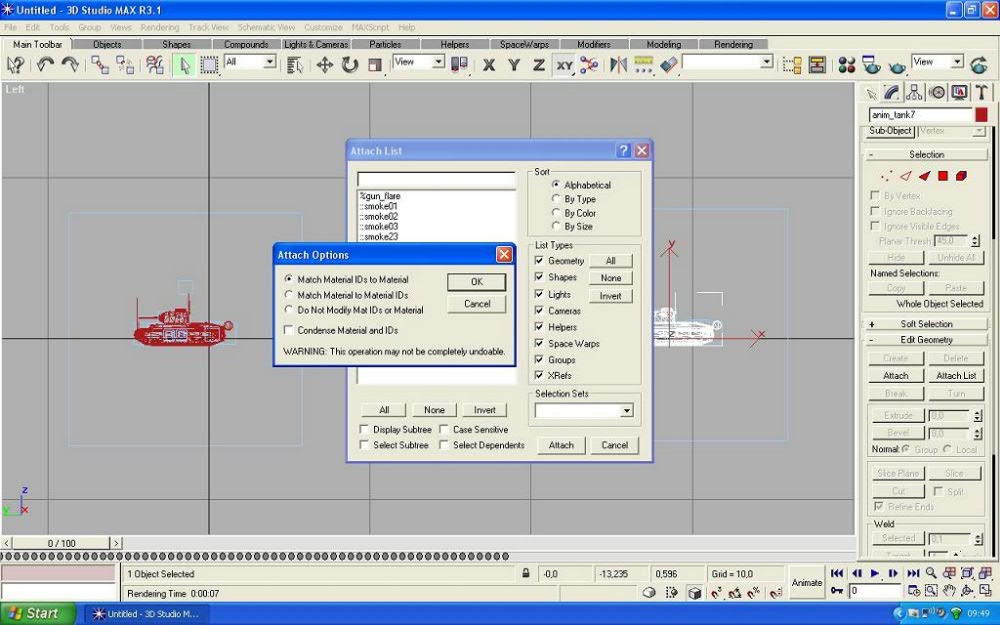Confirm Attach Options with OK
Image resolution: width=1000 pixels, height=625 pixels.
point(476,281)
